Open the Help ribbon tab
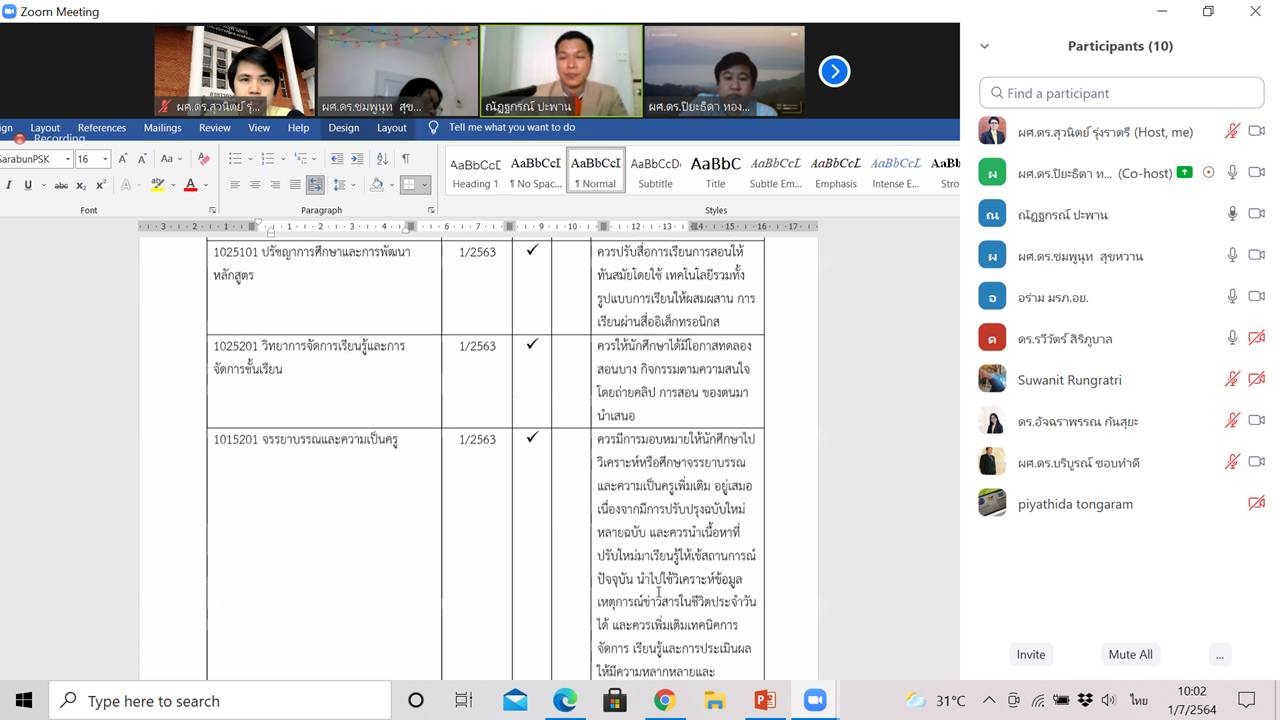 (298, 128)
